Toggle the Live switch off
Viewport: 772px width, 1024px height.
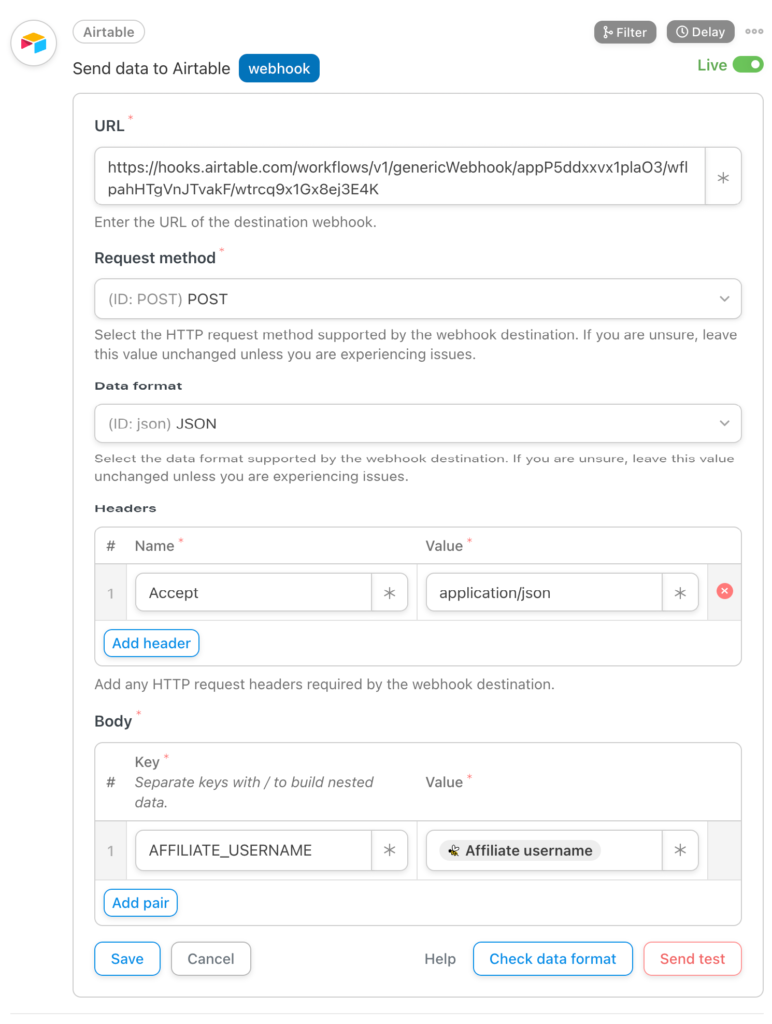tap(747, 65)
